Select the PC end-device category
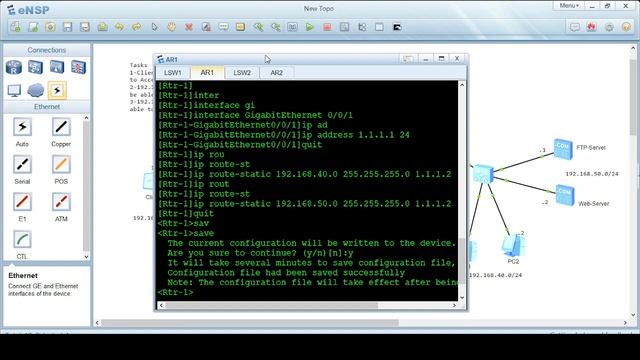 14,90
